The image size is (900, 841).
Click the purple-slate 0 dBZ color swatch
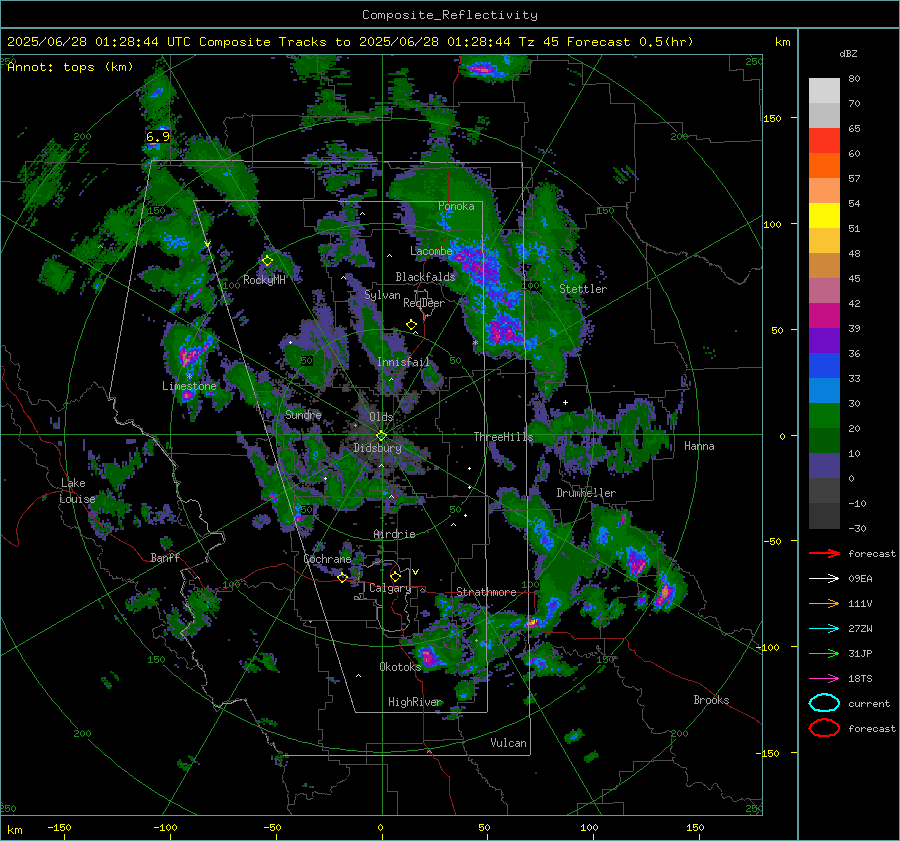click(824, 465)
